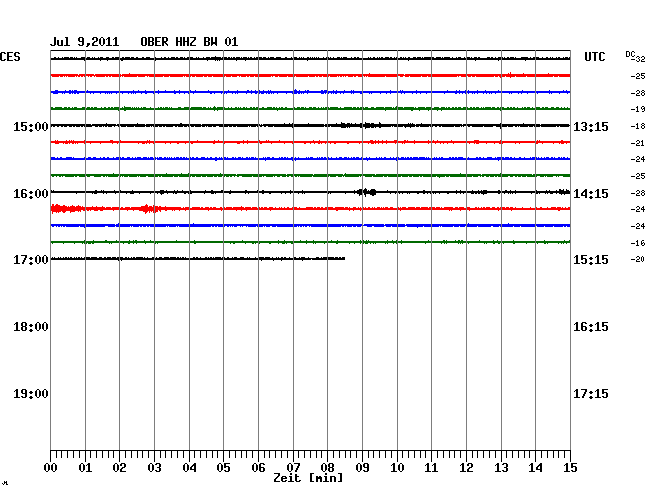Select the 18:00 local time label
The width and height of the screenshot is (650, 494).
tap(31, 327)
